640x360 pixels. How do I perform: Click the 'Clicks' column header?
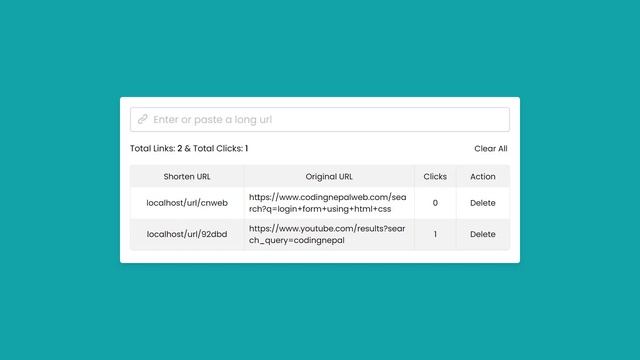coord(435,177)
